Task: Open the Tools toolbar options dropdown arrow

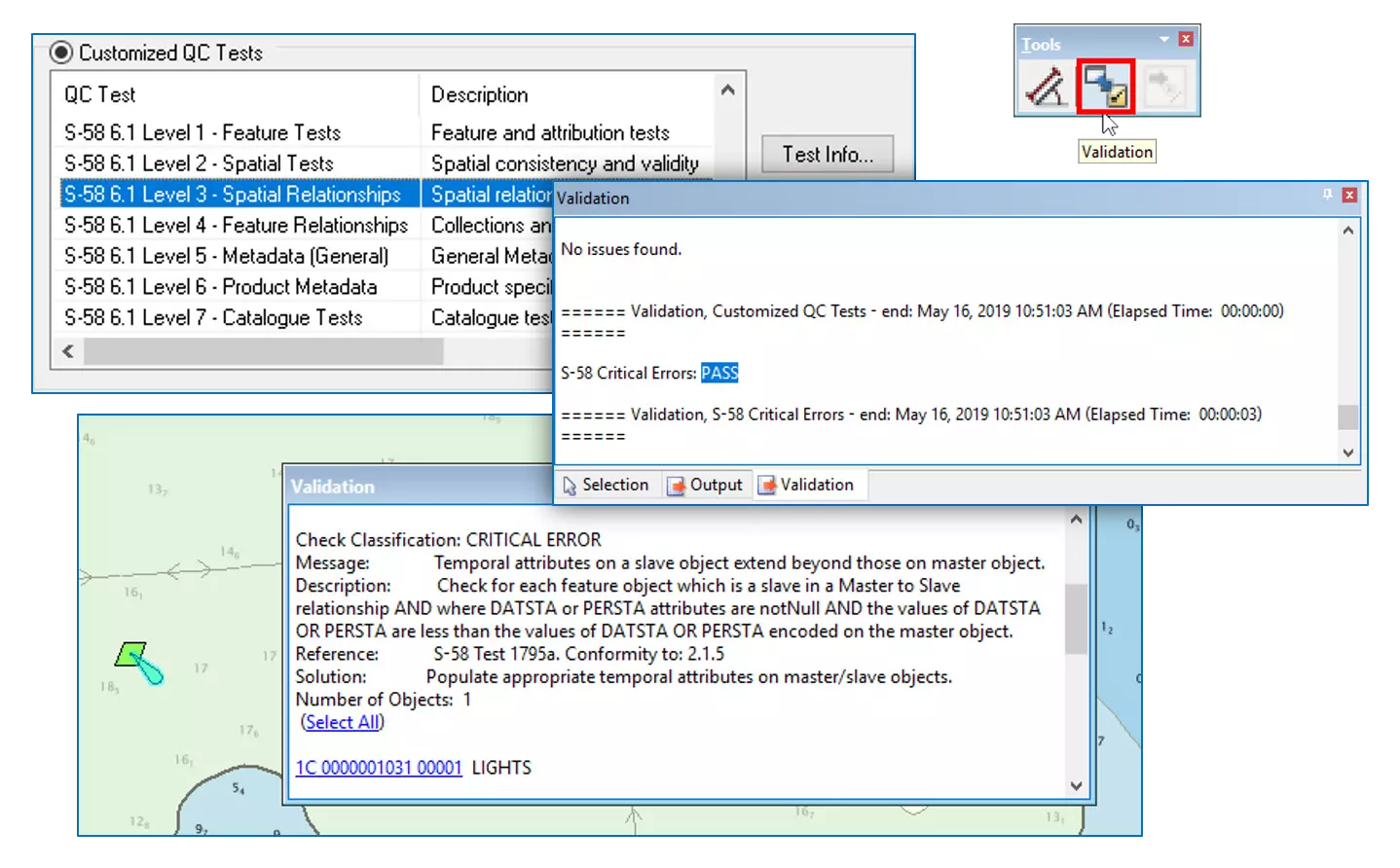Action: 1162,40
